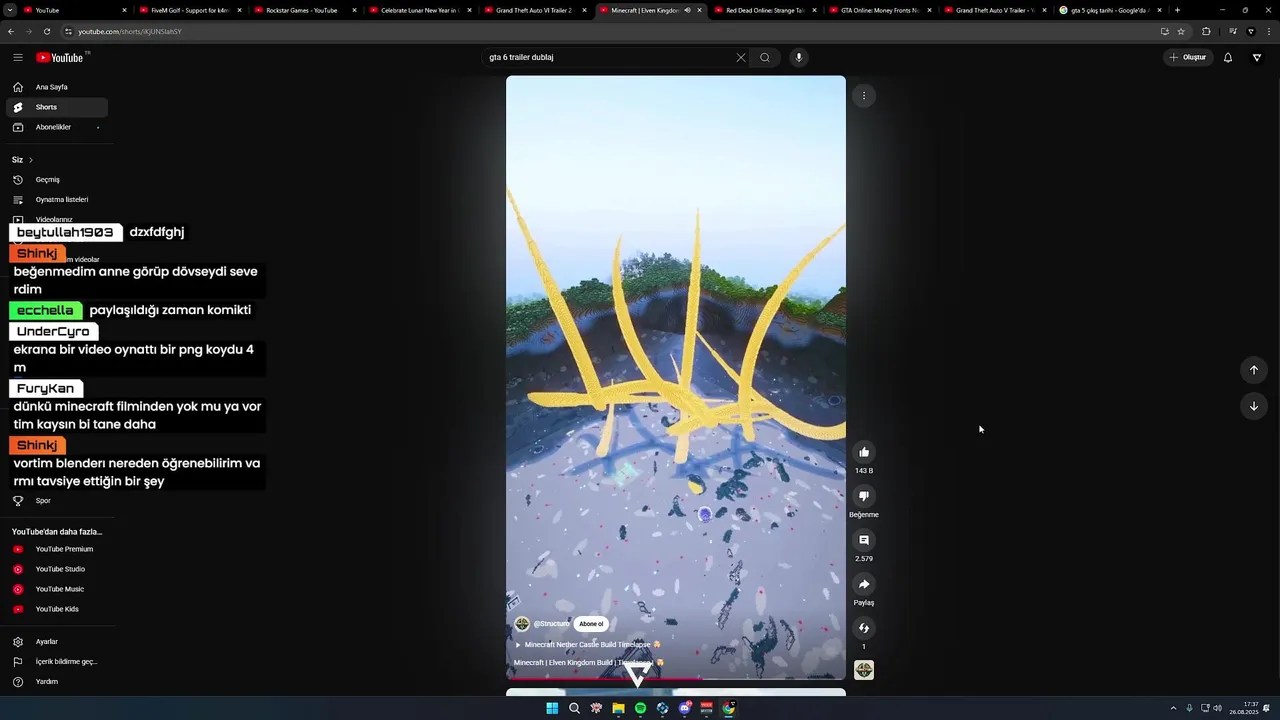Viewport: 1280px width, 720px height.
Task: Start voice search with microphone
Action: tap(798, 57)
